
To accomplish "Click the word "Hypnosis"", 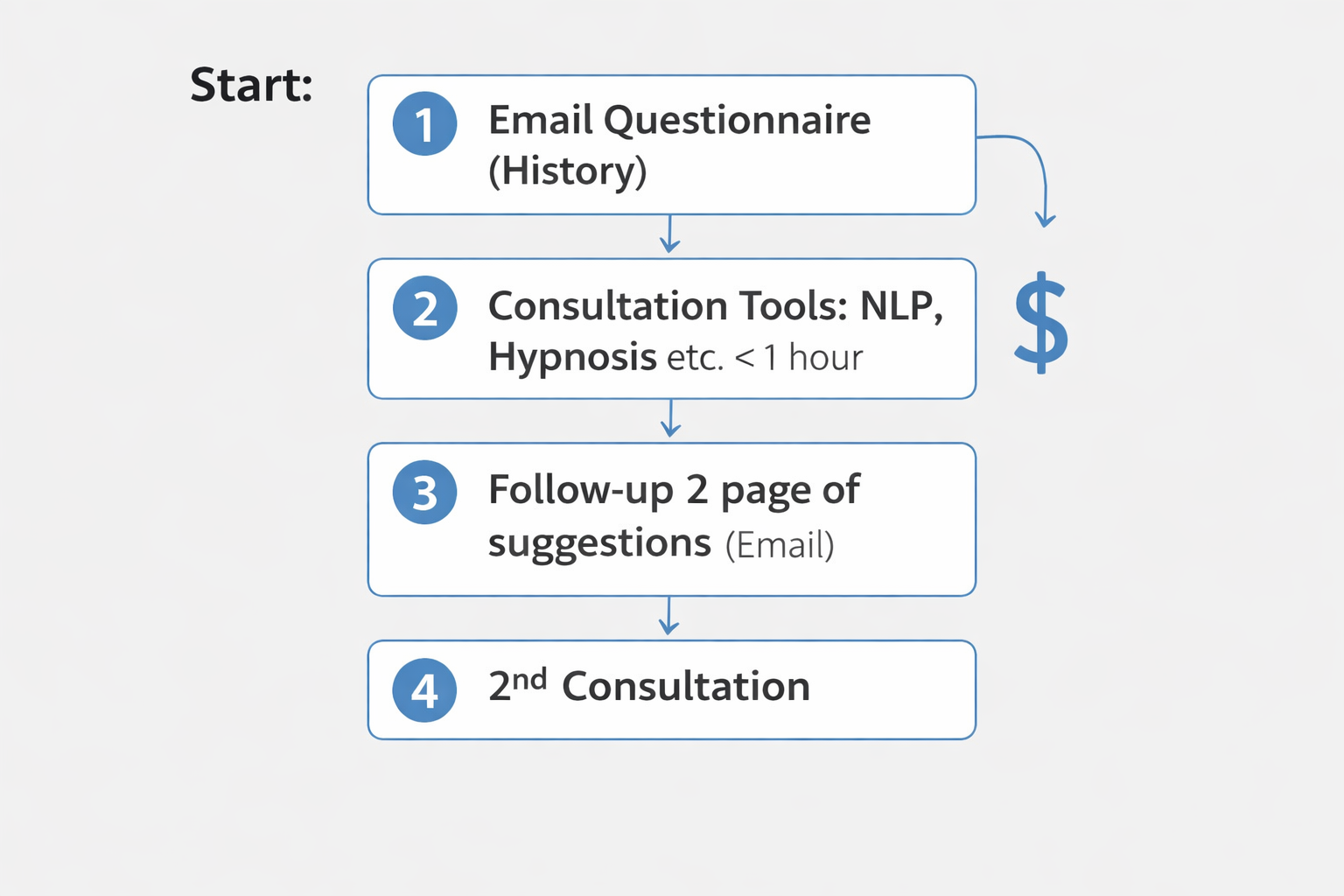I will (572, 357).
